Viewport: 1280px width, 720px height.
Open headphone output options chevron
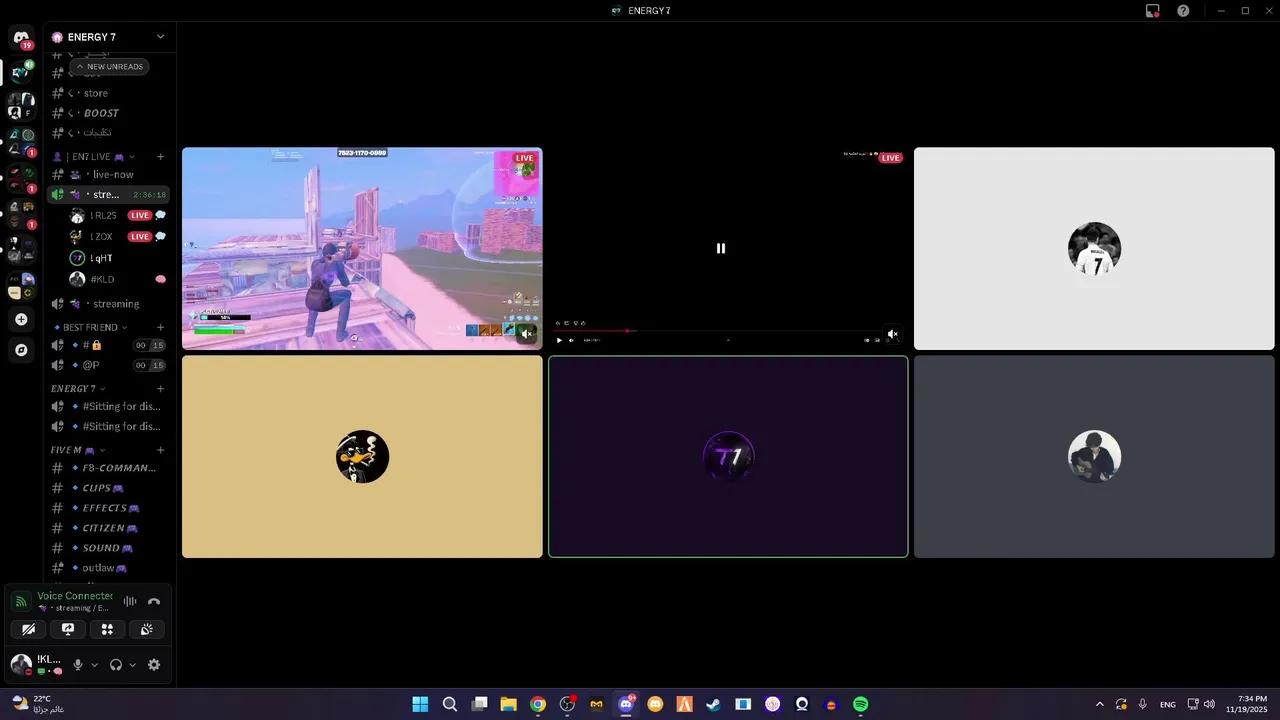[132, 665]
